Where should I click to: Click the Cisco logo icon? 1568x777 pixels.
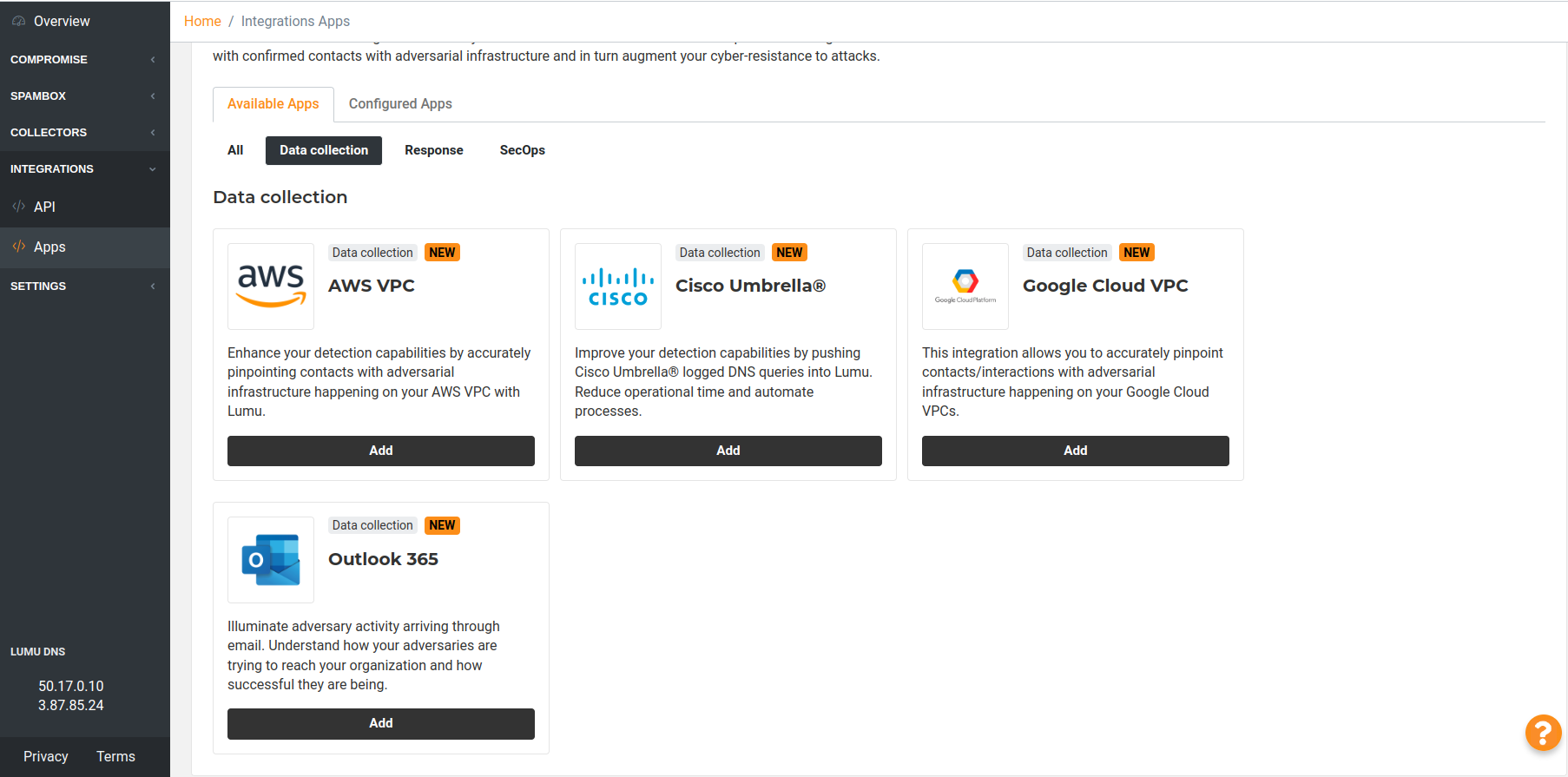618,286
